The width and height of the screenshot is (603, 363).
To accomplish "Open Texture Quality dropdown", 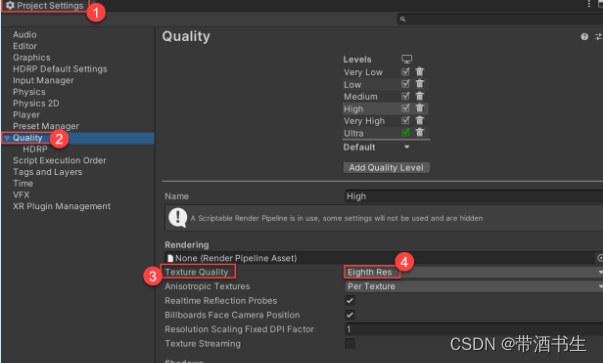I will click(x=473, y=272).
